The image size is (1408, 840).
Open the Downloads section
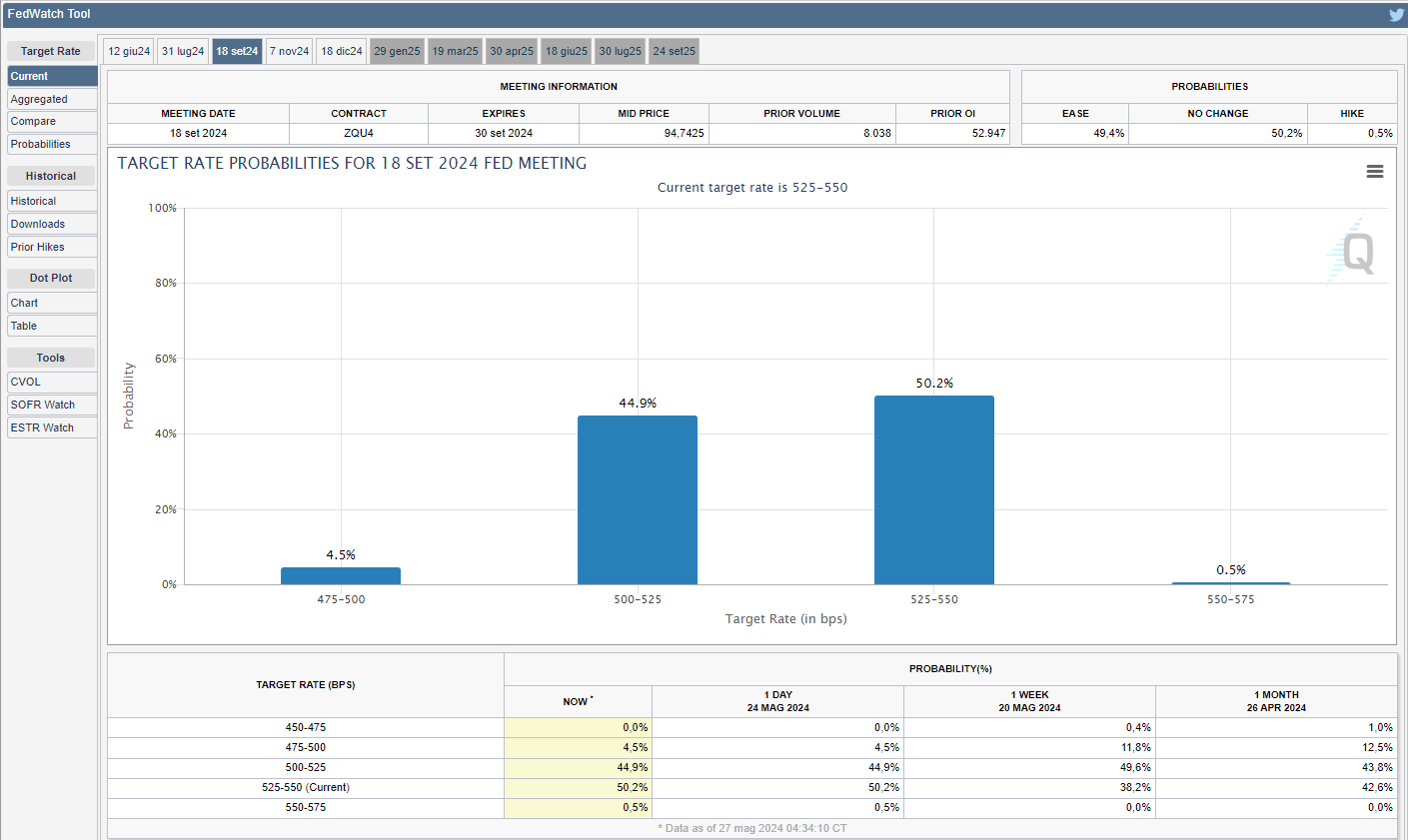(52, 224)
